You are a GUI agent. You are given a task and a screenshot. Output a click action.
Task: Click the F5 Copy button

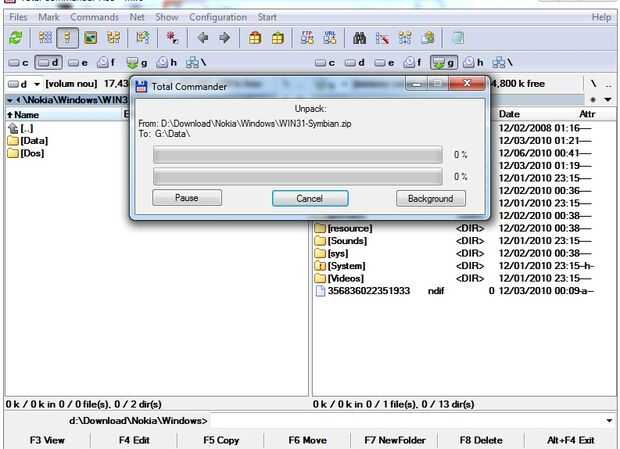[221, 440]
